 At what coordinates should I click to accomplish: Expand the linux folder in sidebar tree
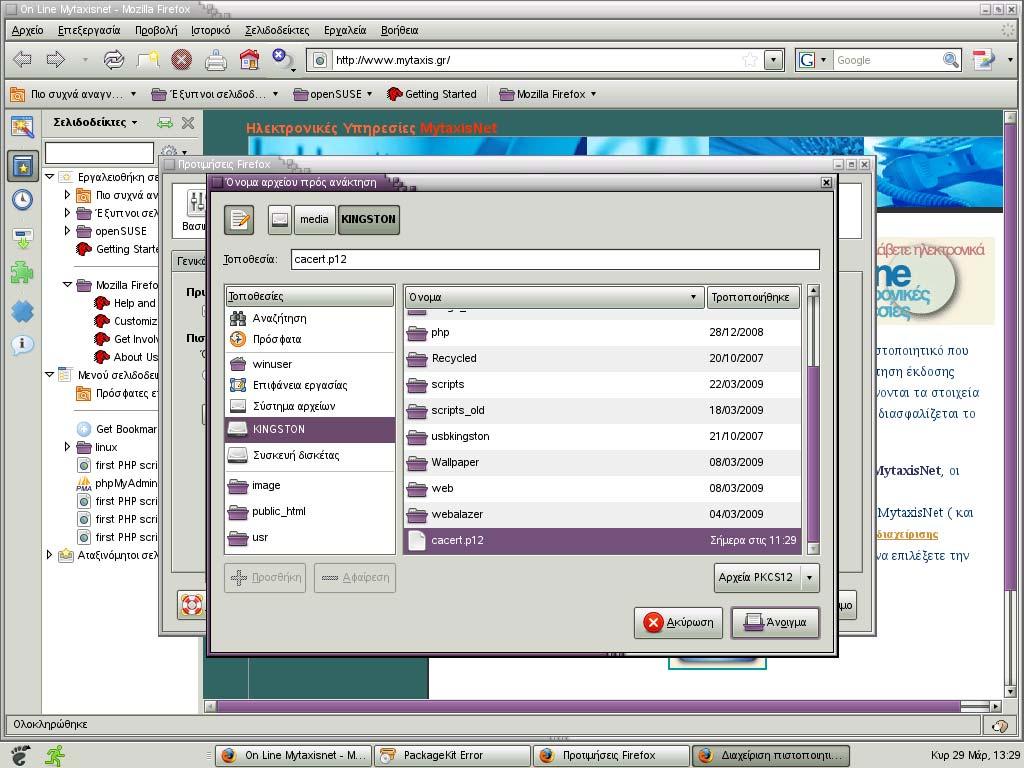(67, 447)
